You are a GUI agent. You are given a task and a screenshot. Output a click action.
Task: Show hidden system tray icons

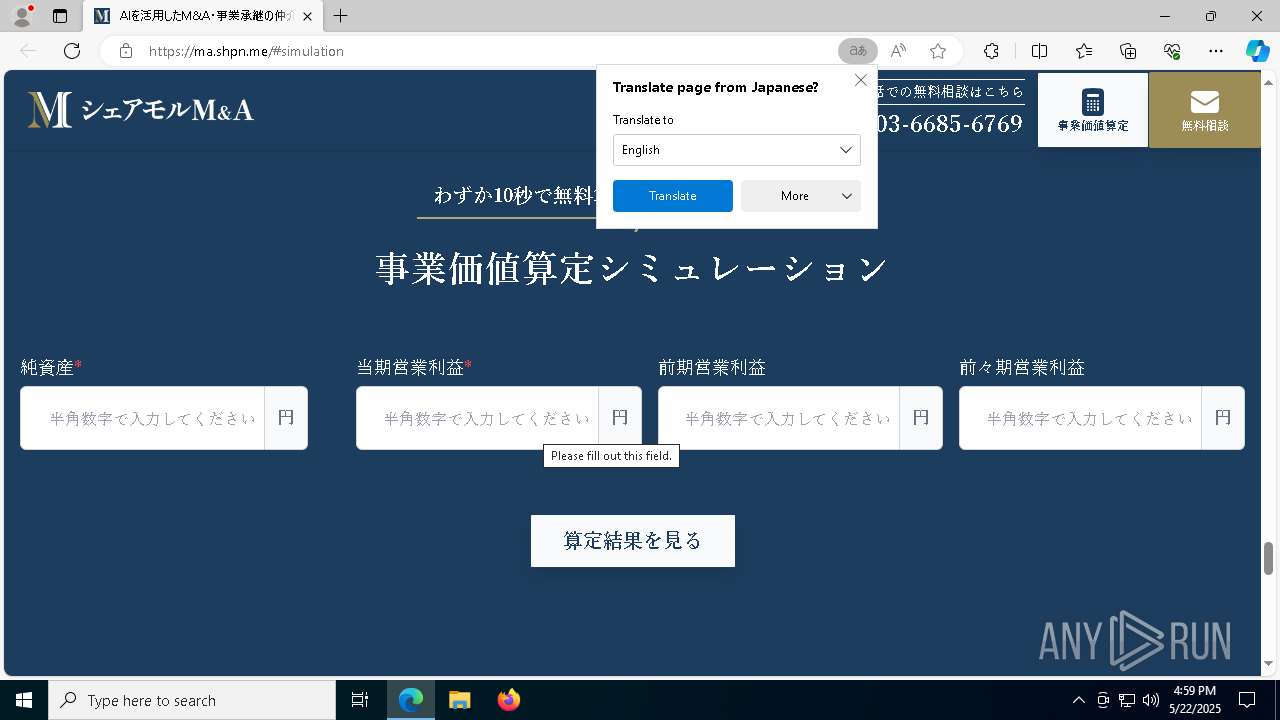pyautogui.click(x=1078, y=700)
